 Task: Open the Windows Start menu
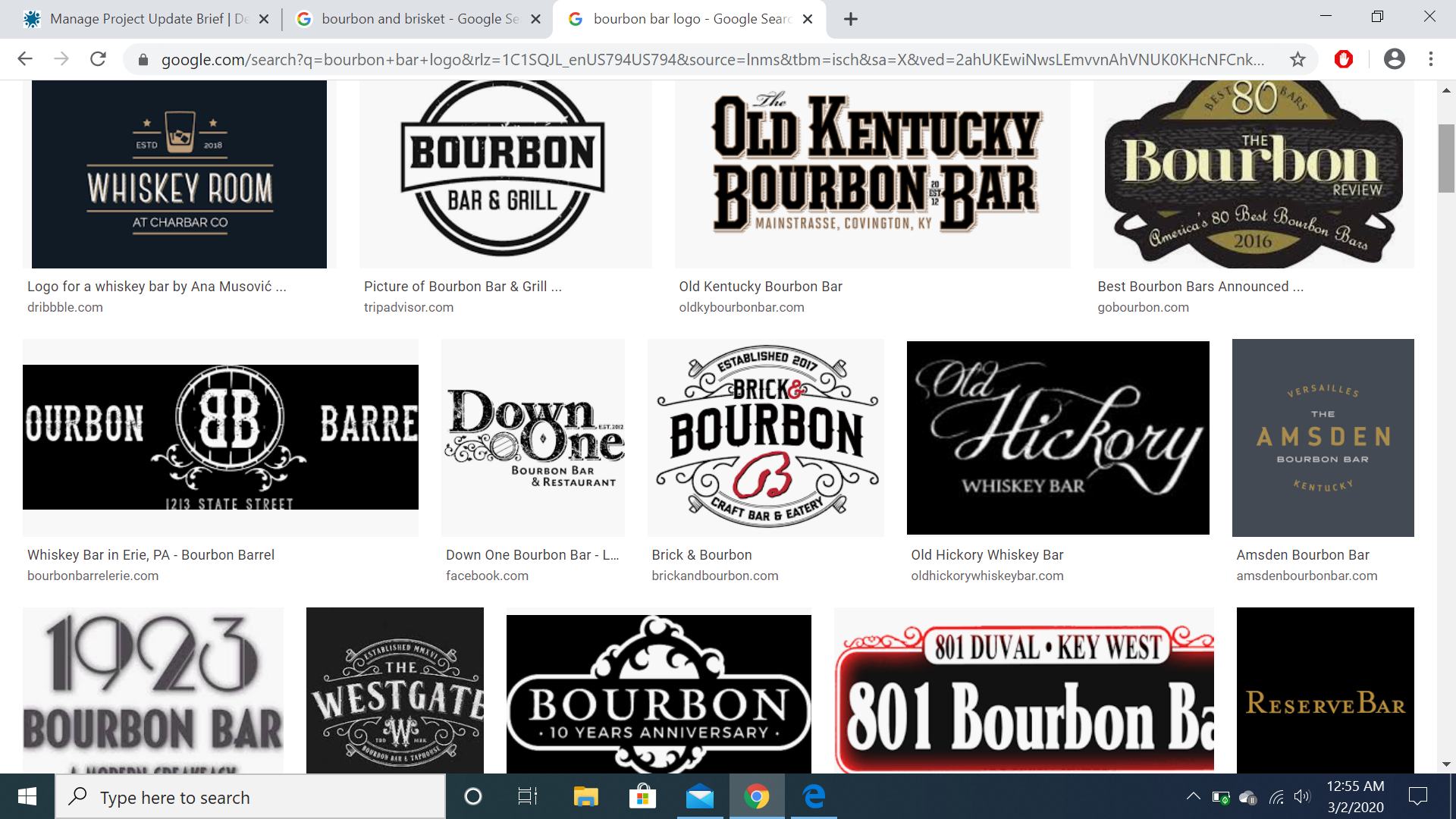pos(27,797)
